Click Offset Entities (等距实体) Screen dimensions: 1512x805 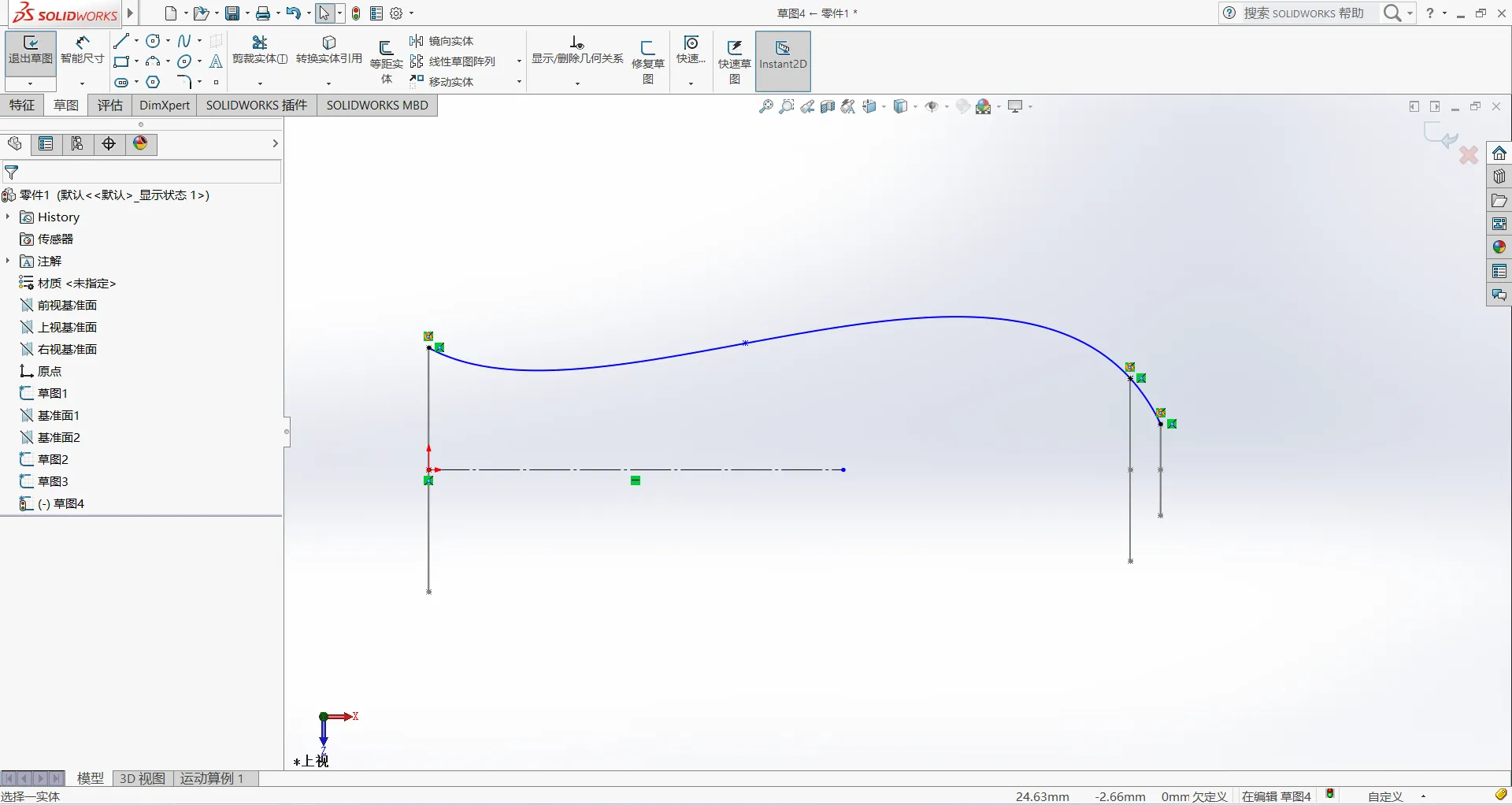386,61
